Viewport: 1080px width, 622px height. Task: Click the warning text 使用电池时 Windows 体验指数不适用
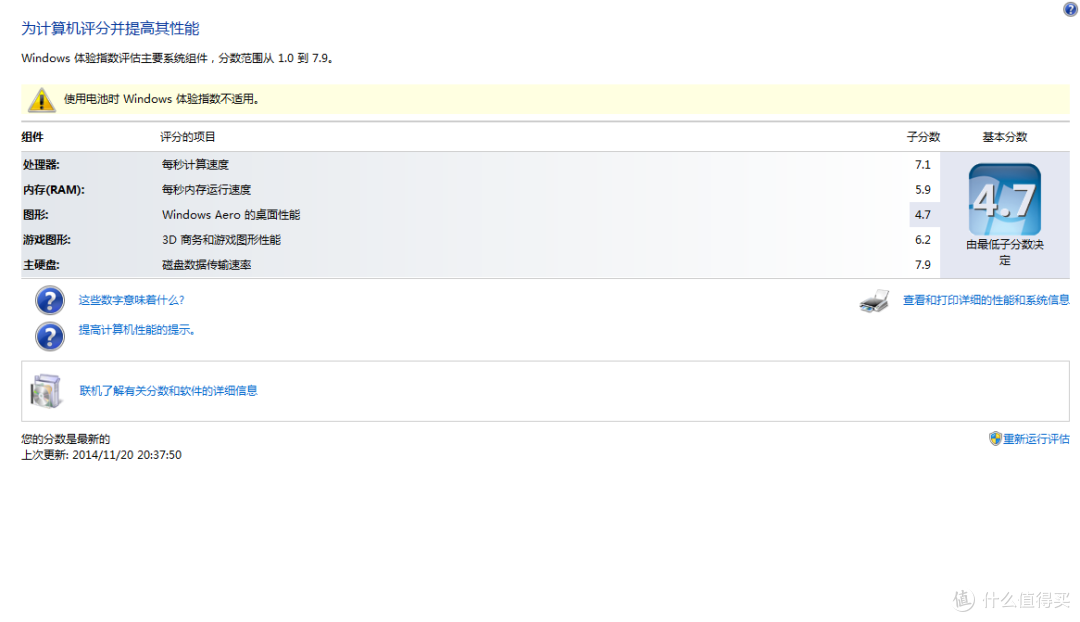tap(162, 99)
